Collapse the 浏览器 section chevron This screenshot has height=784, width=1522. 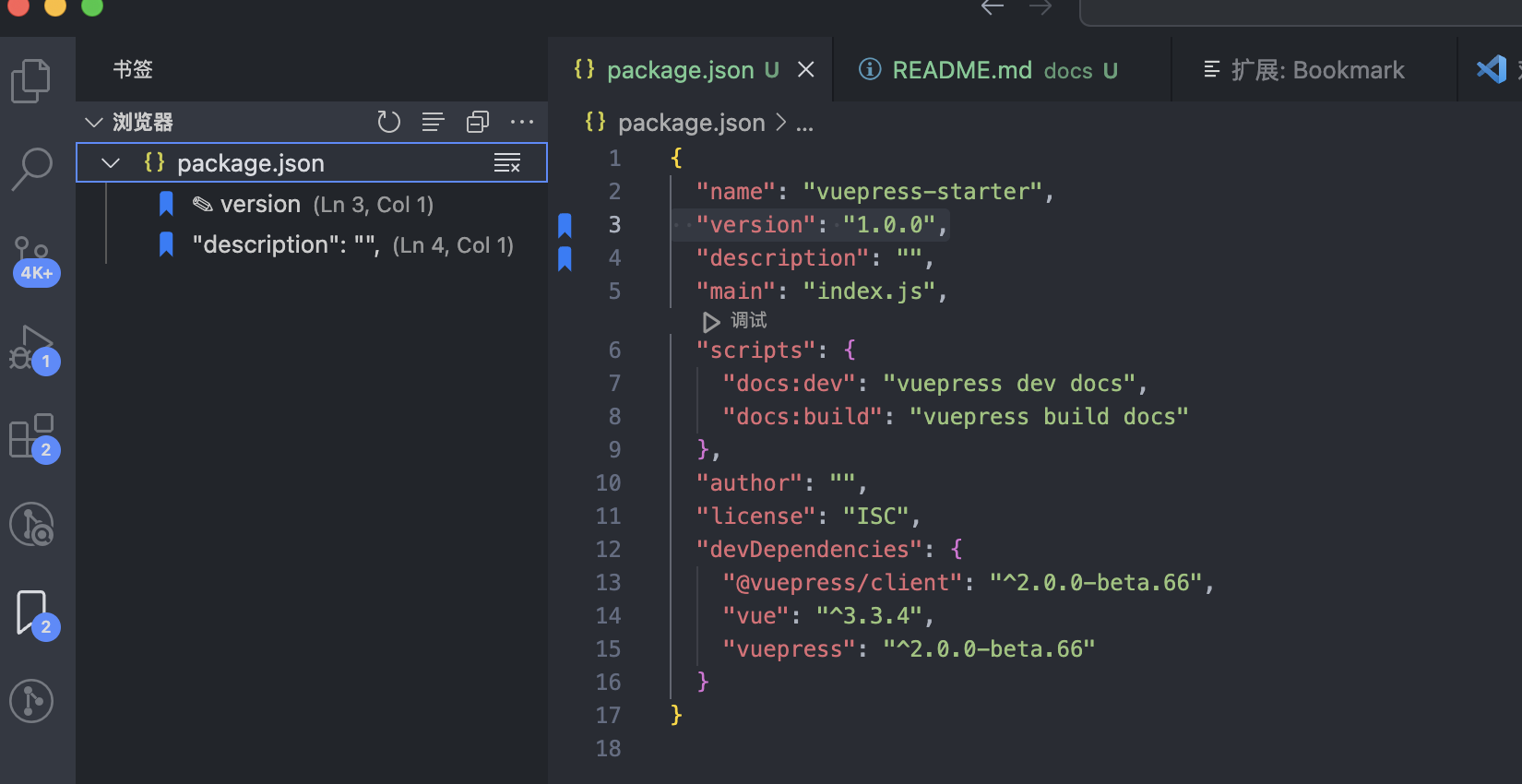tap(93, 122)
